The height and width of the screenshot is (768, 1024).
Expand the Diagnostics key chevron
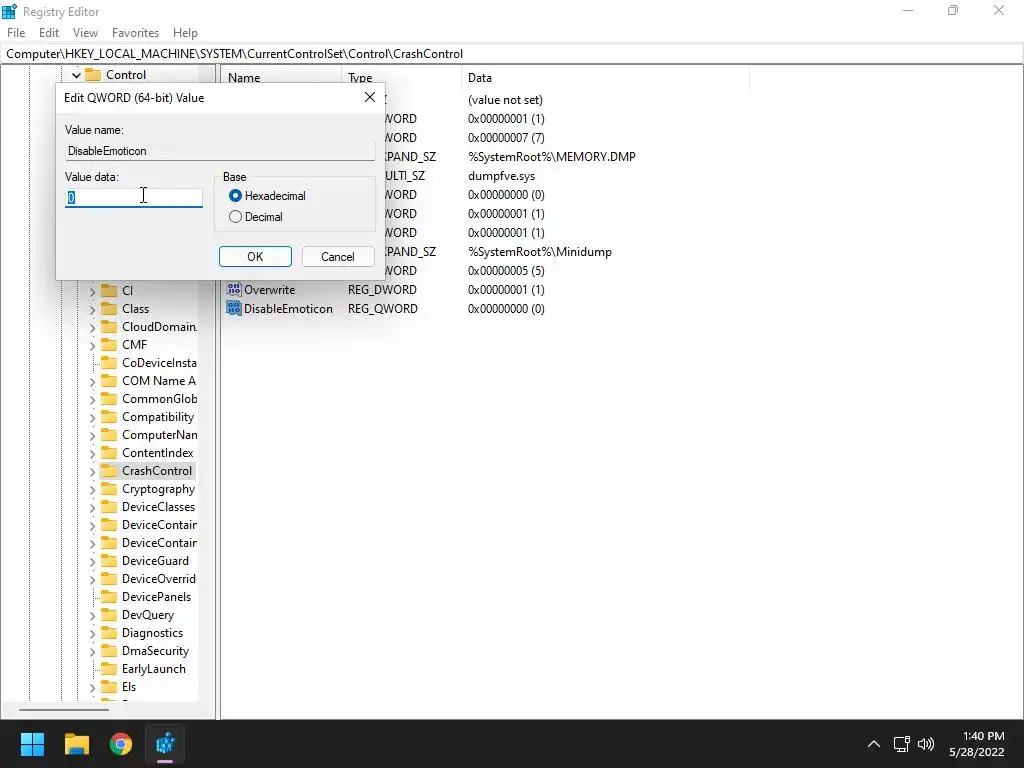(x=92, y=633)
